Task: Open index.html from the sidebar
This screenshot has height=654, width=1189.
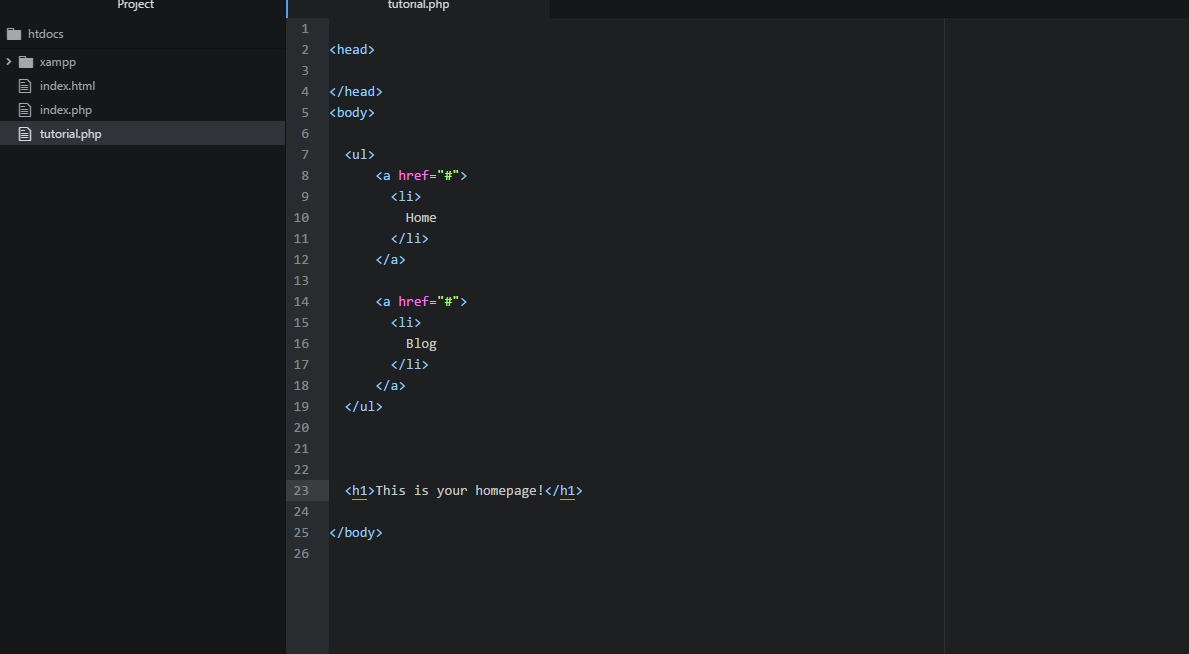Action: click(66, 85)
